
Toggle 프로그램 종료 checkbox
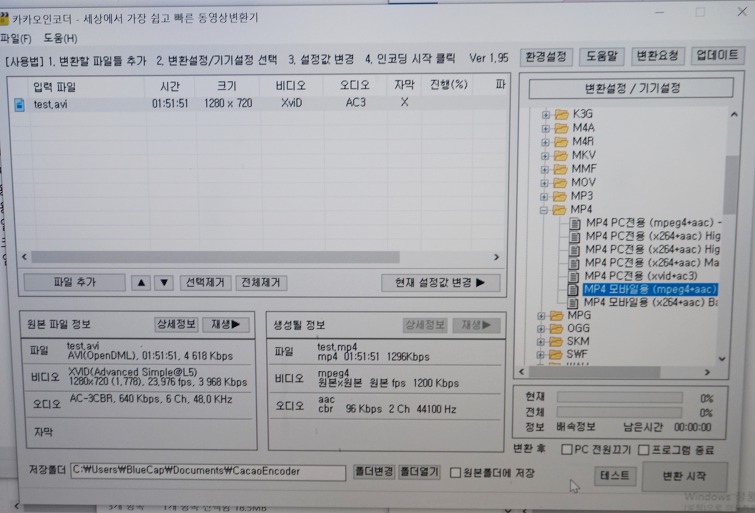point(644,450)
